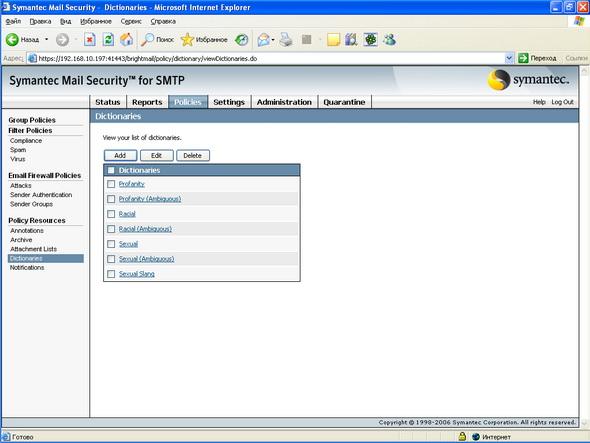Click the Print toolbar icon
The image size is (590, 443).
[x=286, y=40]
